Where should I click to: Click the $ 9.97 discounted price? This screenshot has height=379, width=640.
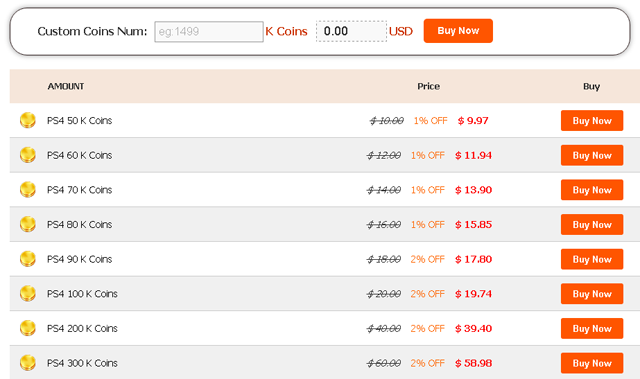(x=473, y=121)
